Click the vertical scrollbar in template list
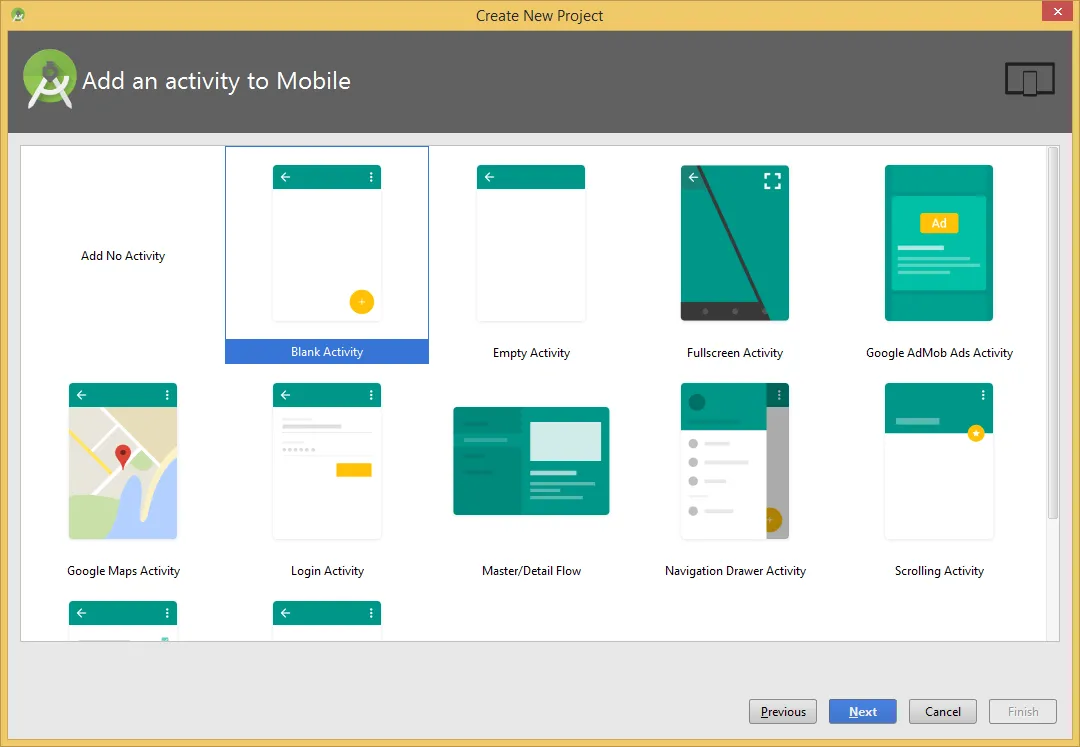This screenshot has width=1080, height=747. tap(1052, 332)
